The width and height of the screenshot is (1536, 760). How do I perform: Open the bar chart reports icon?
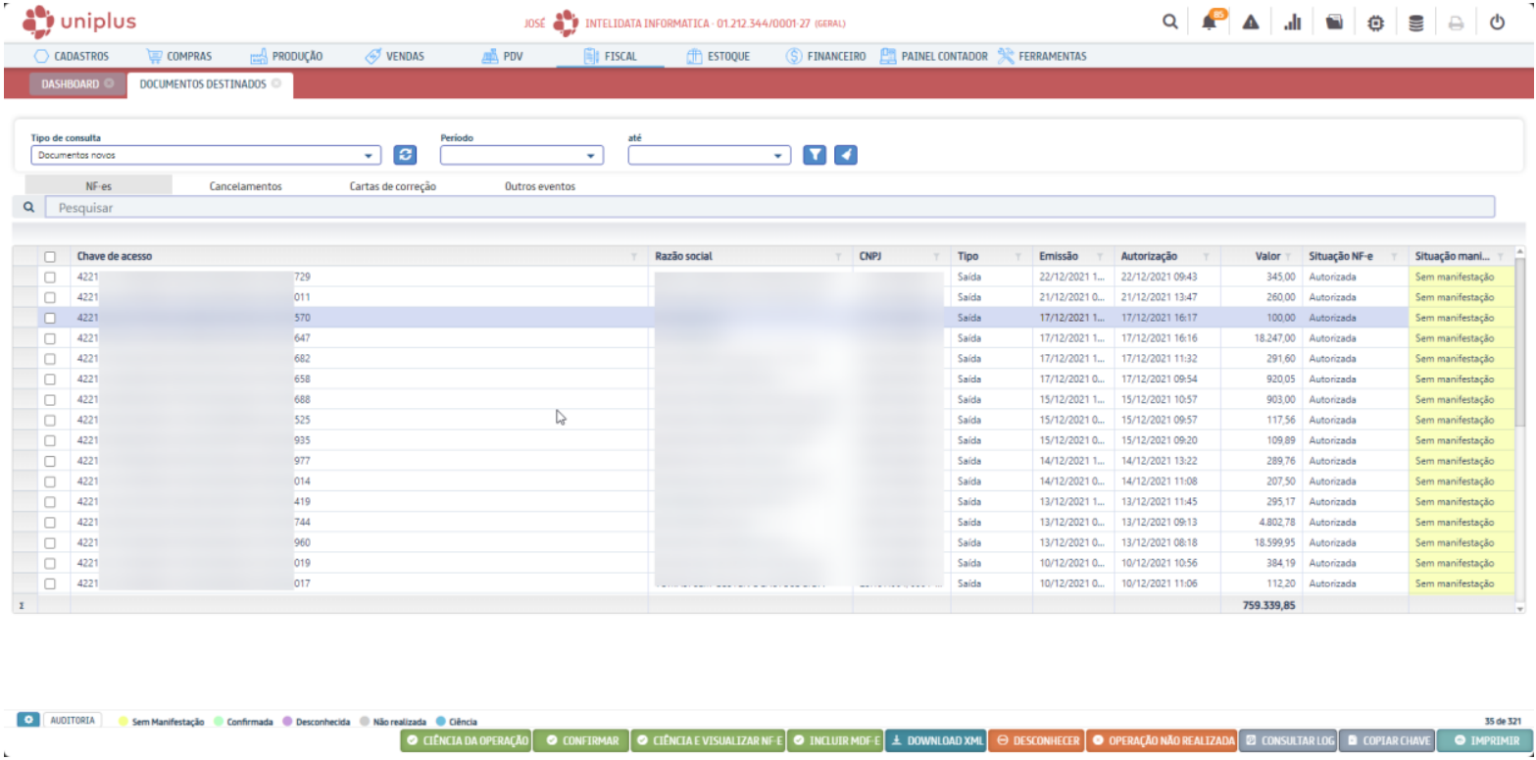coord(1292,23)
